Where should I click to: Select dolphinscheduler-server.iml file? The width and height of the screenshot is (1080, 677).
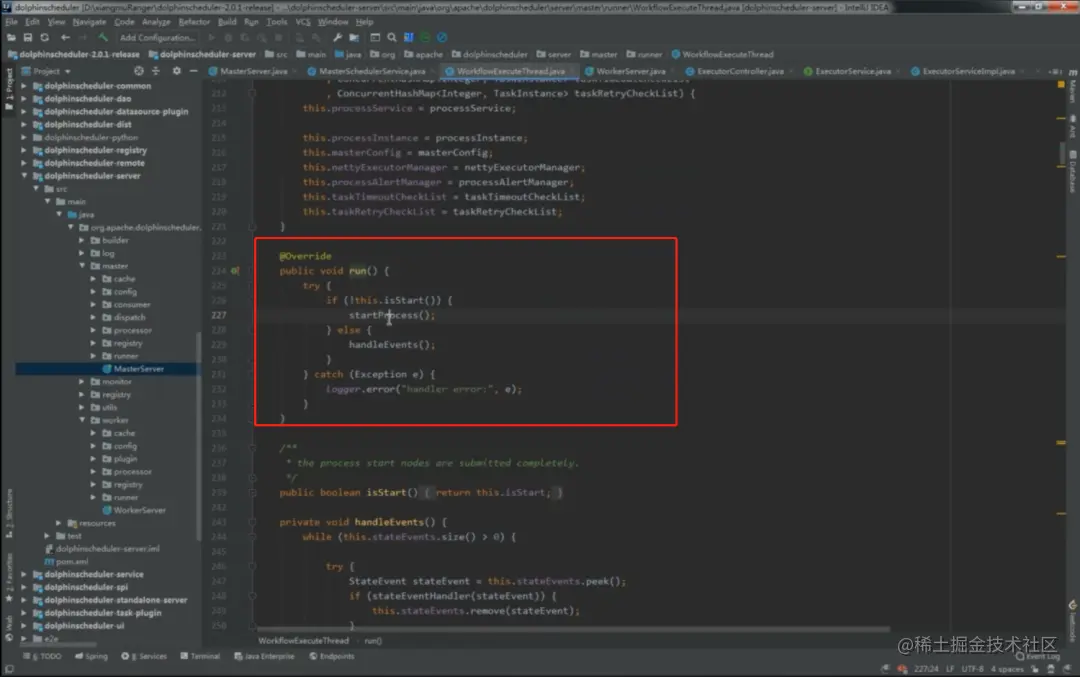(x=102, y=549)
